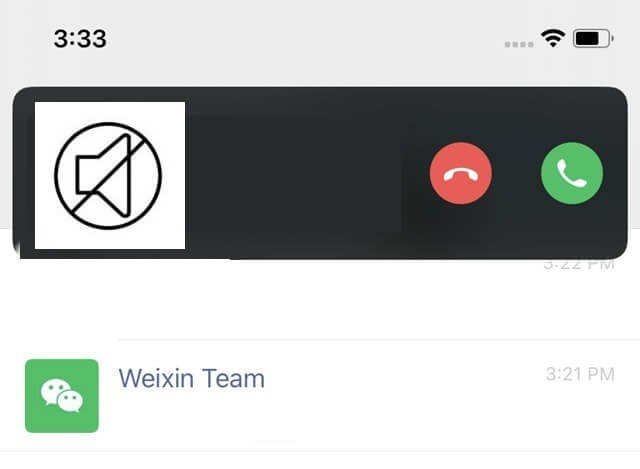Tap the 3:33 clock in status bar
640x469 pixels.
[80, 39]
